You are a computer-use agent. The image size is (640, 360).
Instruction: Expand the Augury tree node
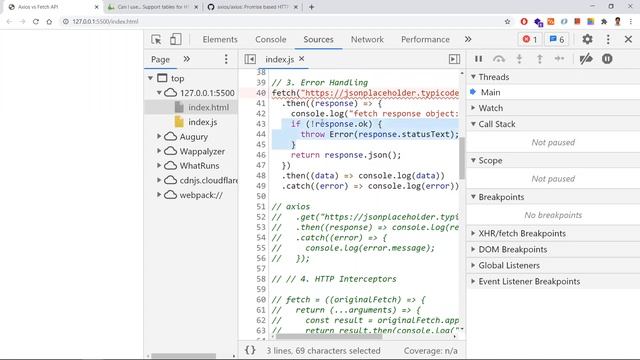159,136
